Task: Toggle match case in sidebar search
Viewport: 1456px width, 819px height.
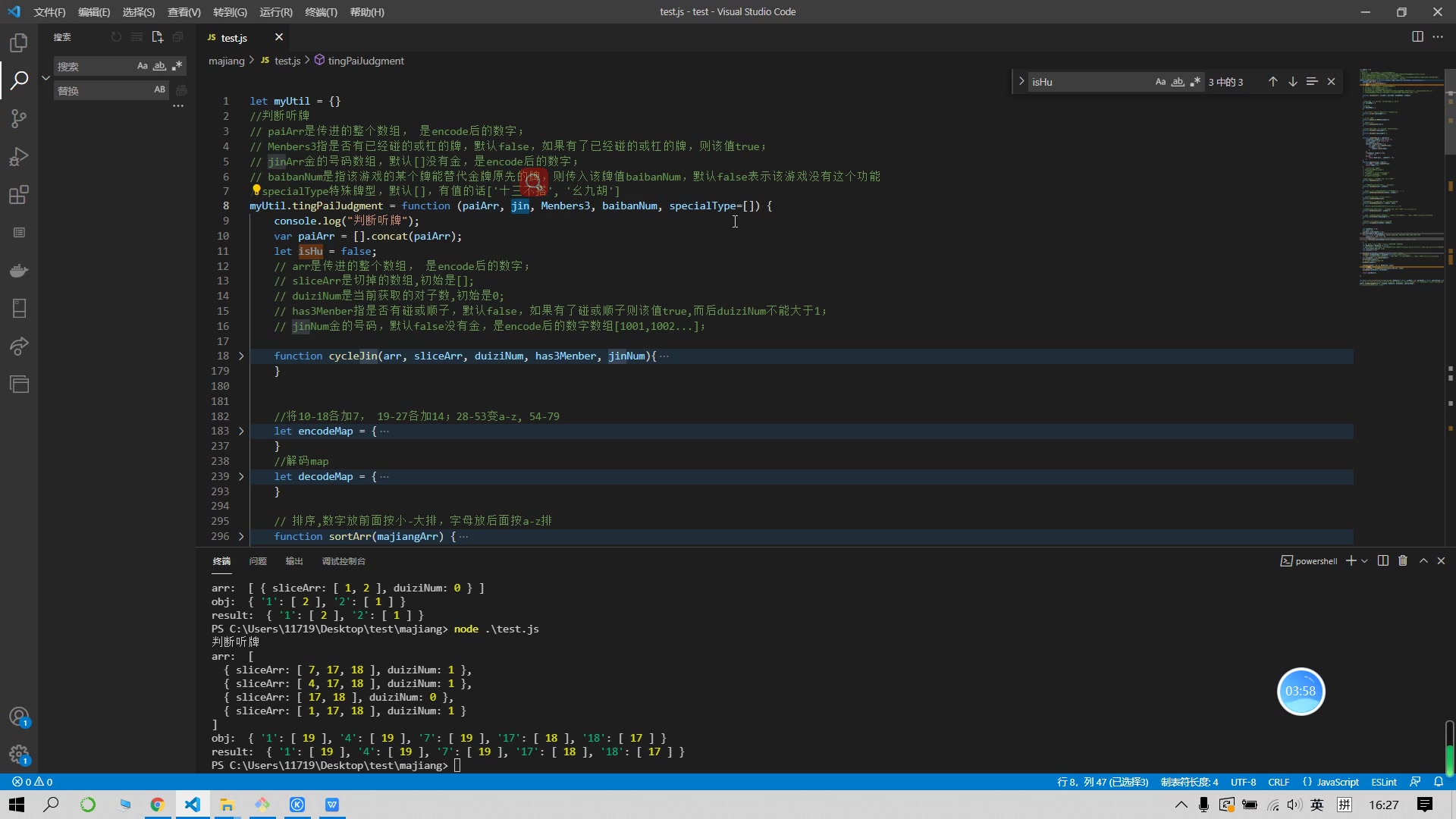Action: coord(142,66)
